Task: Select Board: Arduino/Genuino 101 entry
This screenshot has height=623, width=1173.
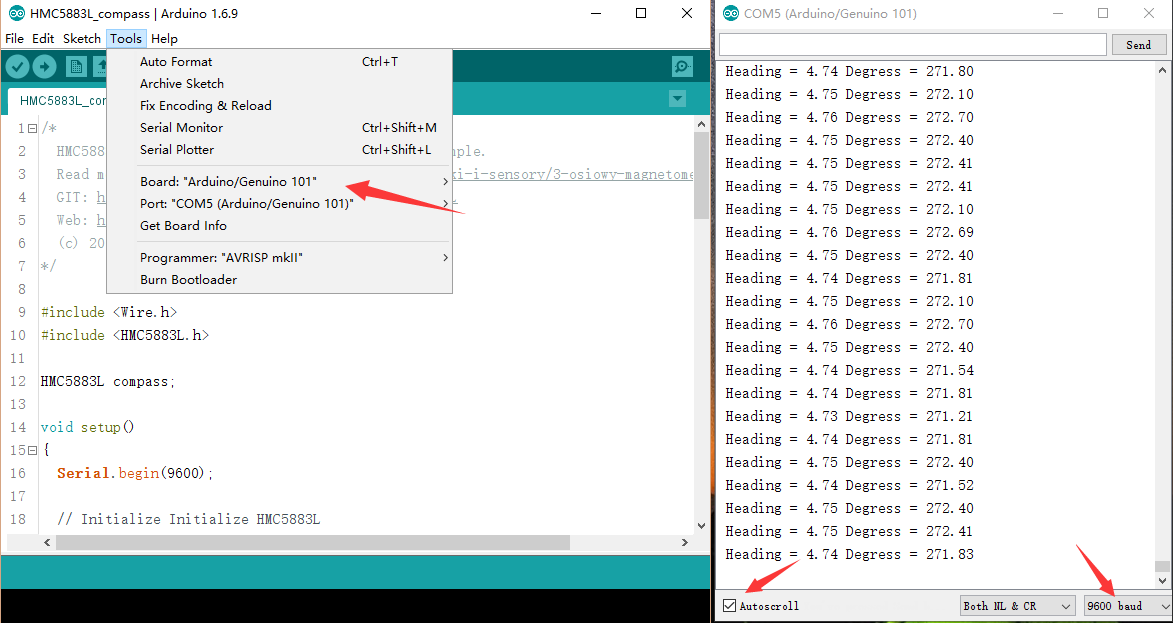Action: (280, 182)
